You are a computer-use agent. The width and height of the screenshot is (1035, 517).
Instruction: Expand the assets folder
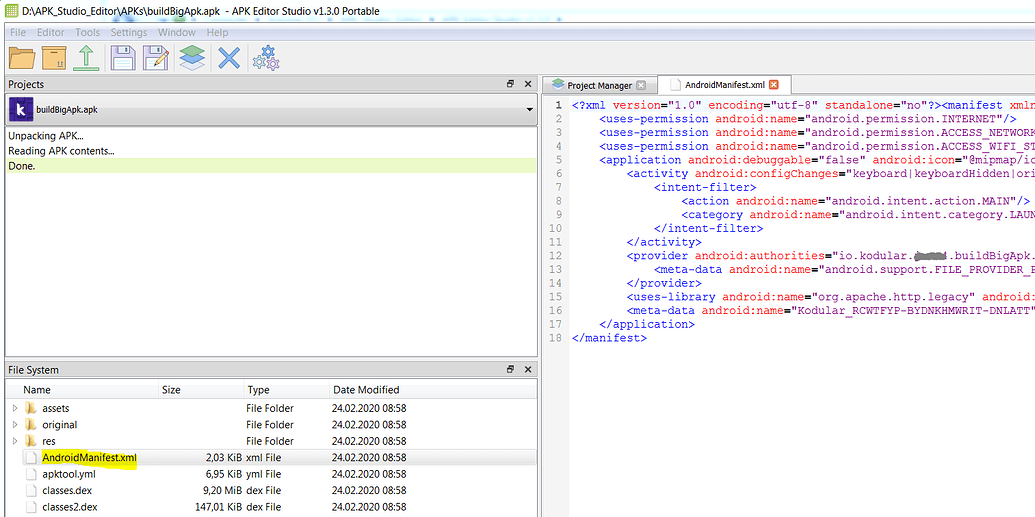click(15, 408)
